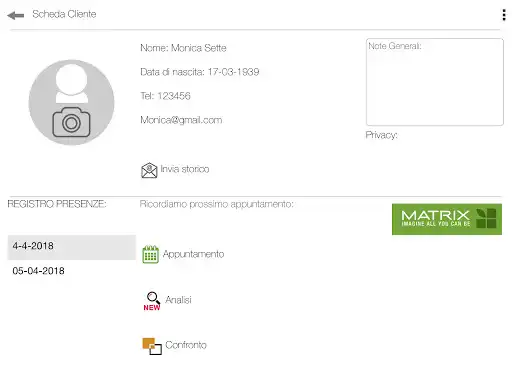Open Analisi
Viewport: 512px width, 384px height.
click(x=178, y=300)
